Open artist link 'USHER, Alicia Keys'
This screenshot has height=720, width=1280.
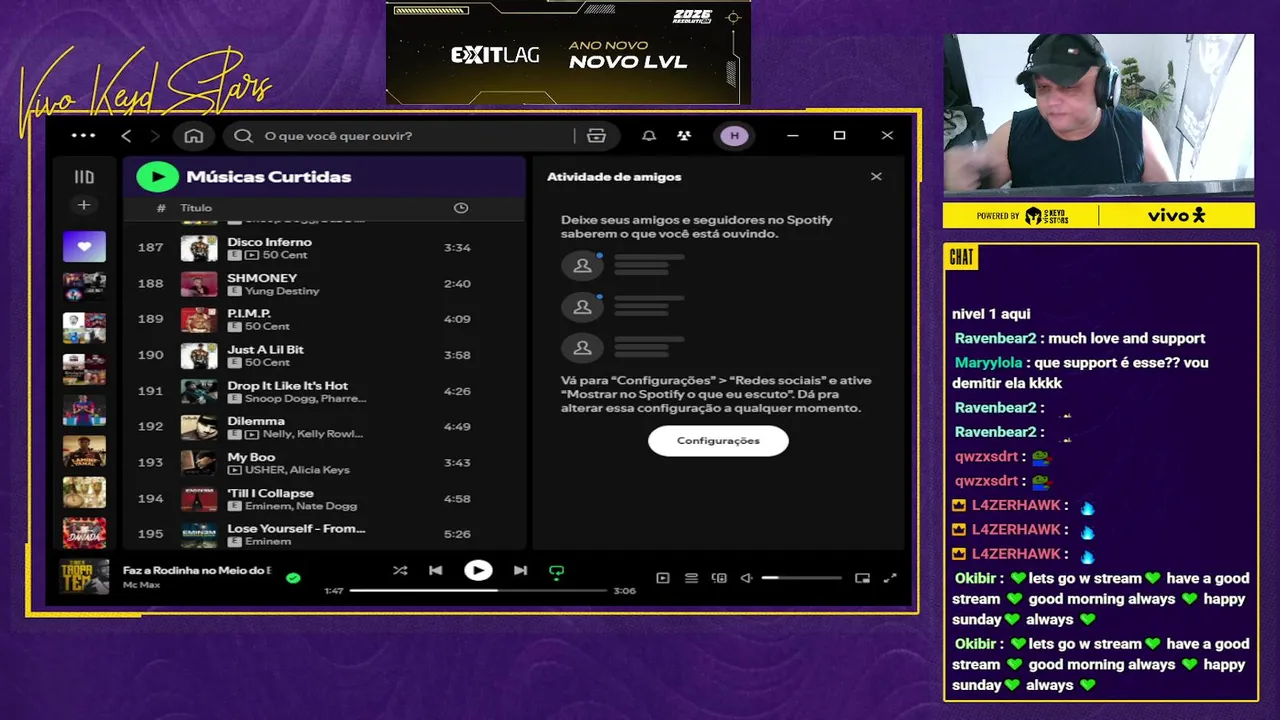pyautogui.click(x=297, y=470)
